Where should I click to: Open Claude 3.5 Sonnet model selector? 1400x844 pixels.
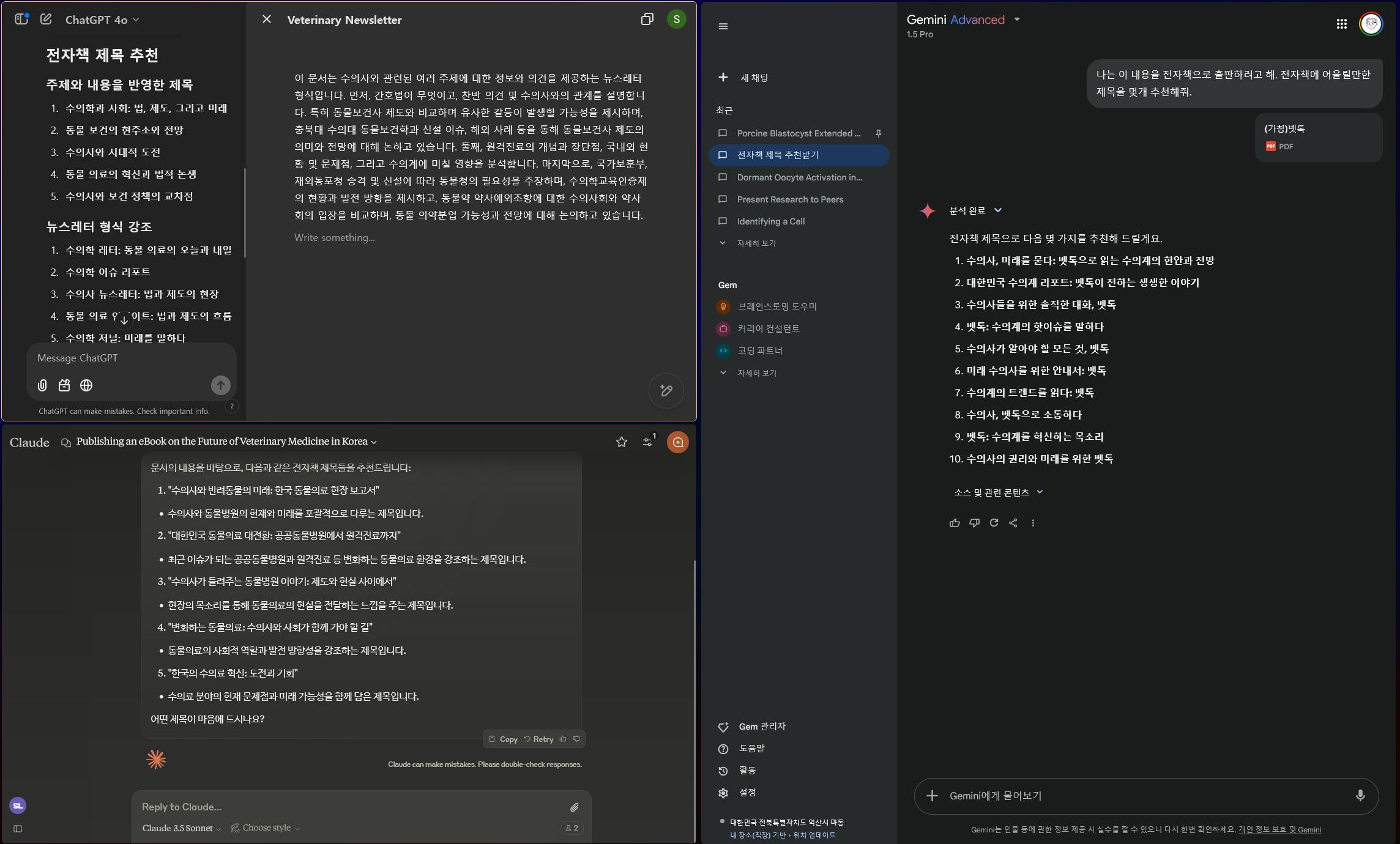click(182, 828)
